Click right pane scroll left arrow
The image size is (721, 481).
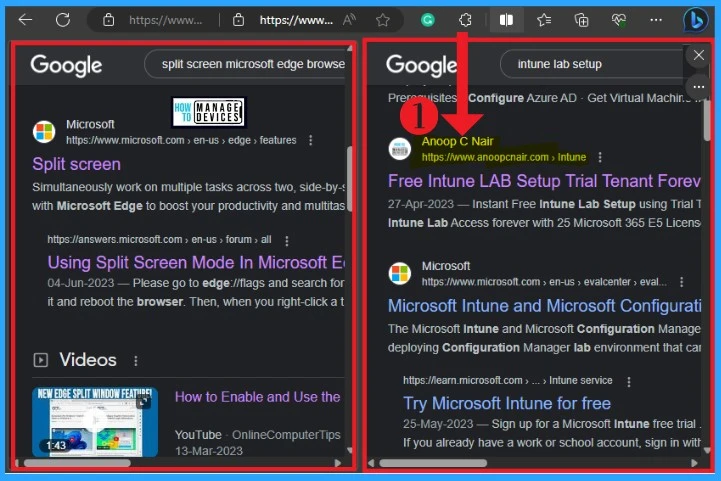click(372, 463)
